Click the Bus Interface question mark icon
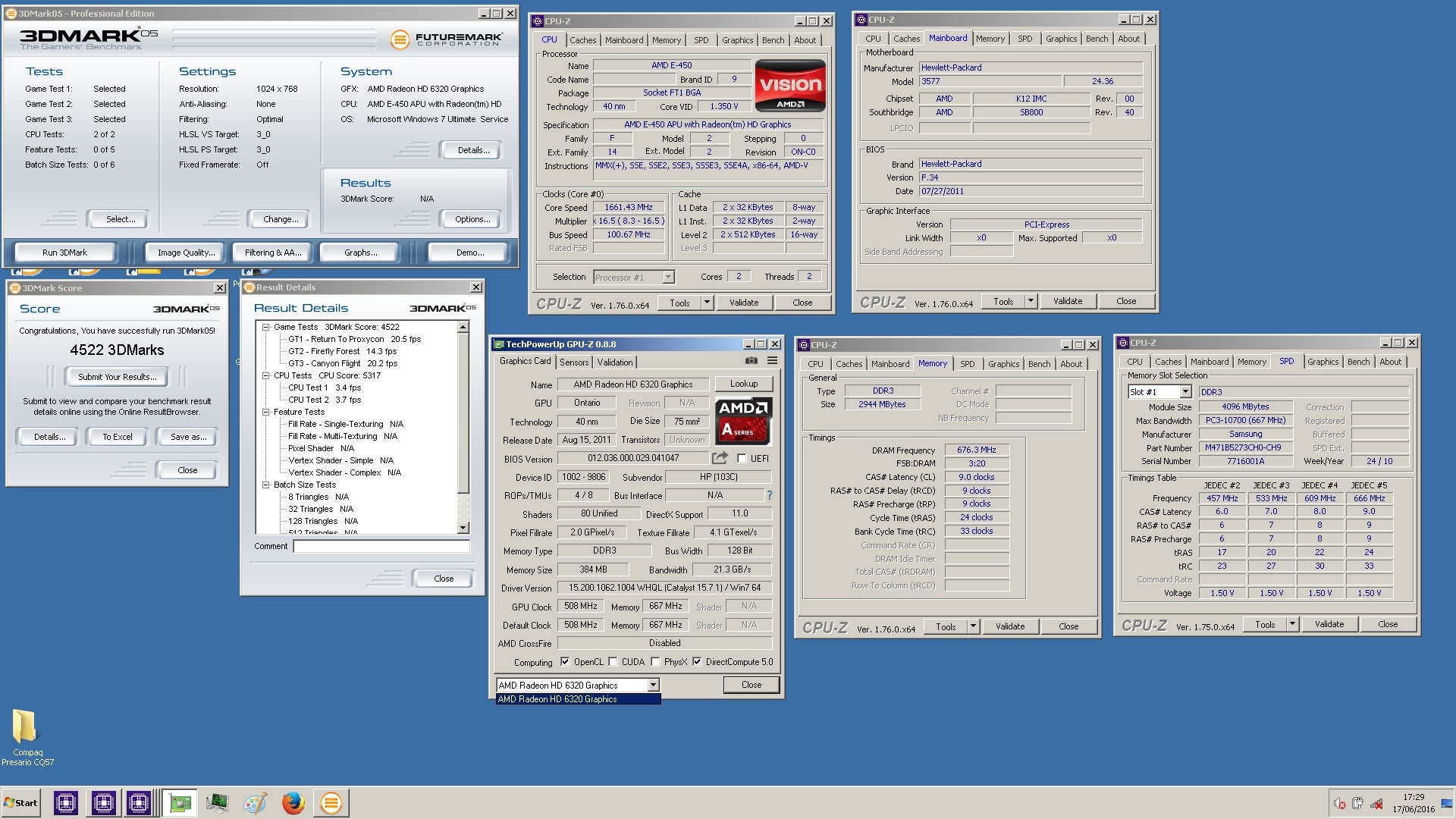 click(x=769, y=495)
